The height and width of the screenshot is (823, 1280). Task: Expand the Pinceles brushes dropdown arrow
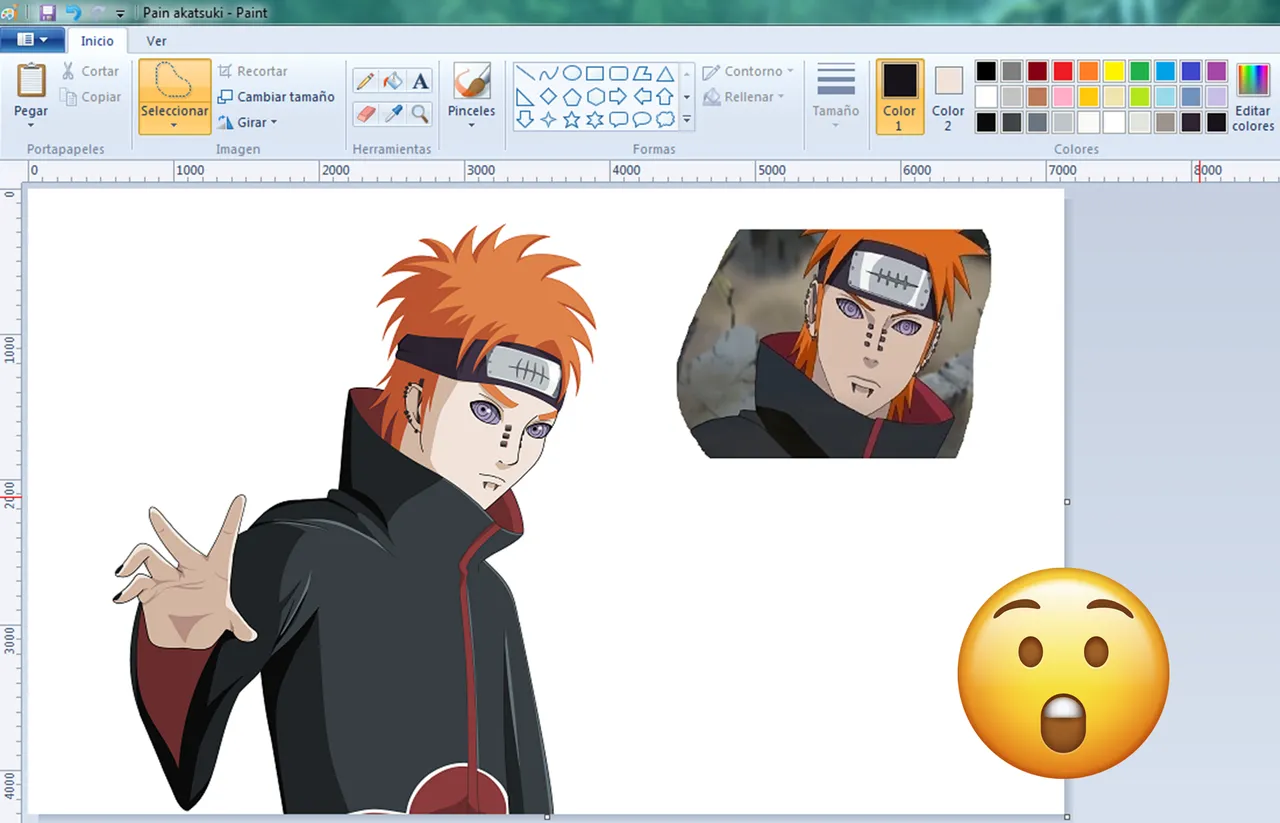[471, 126]
